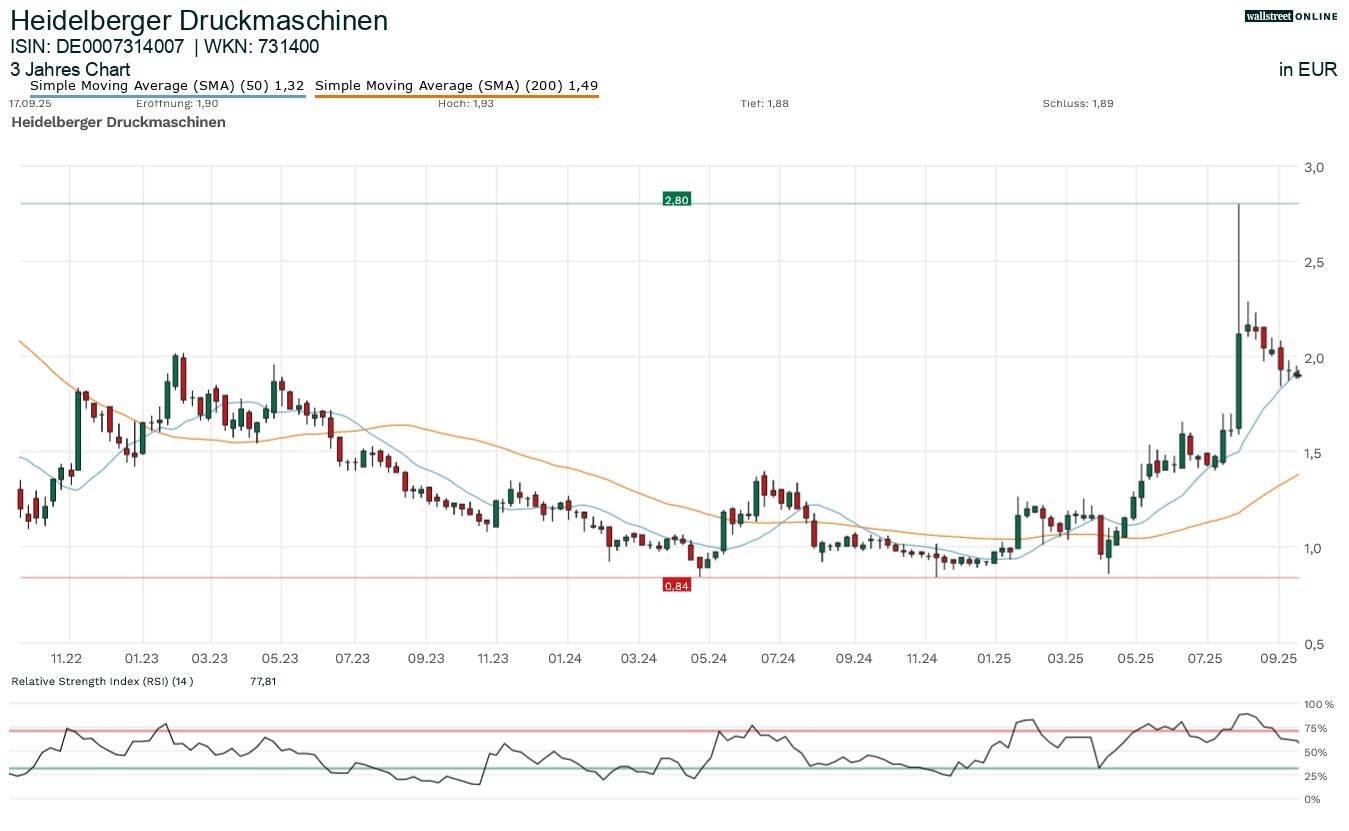1349x831 pixels.
Task: Click the Tief: 1,88 value
Action: (x=765, y=103)
